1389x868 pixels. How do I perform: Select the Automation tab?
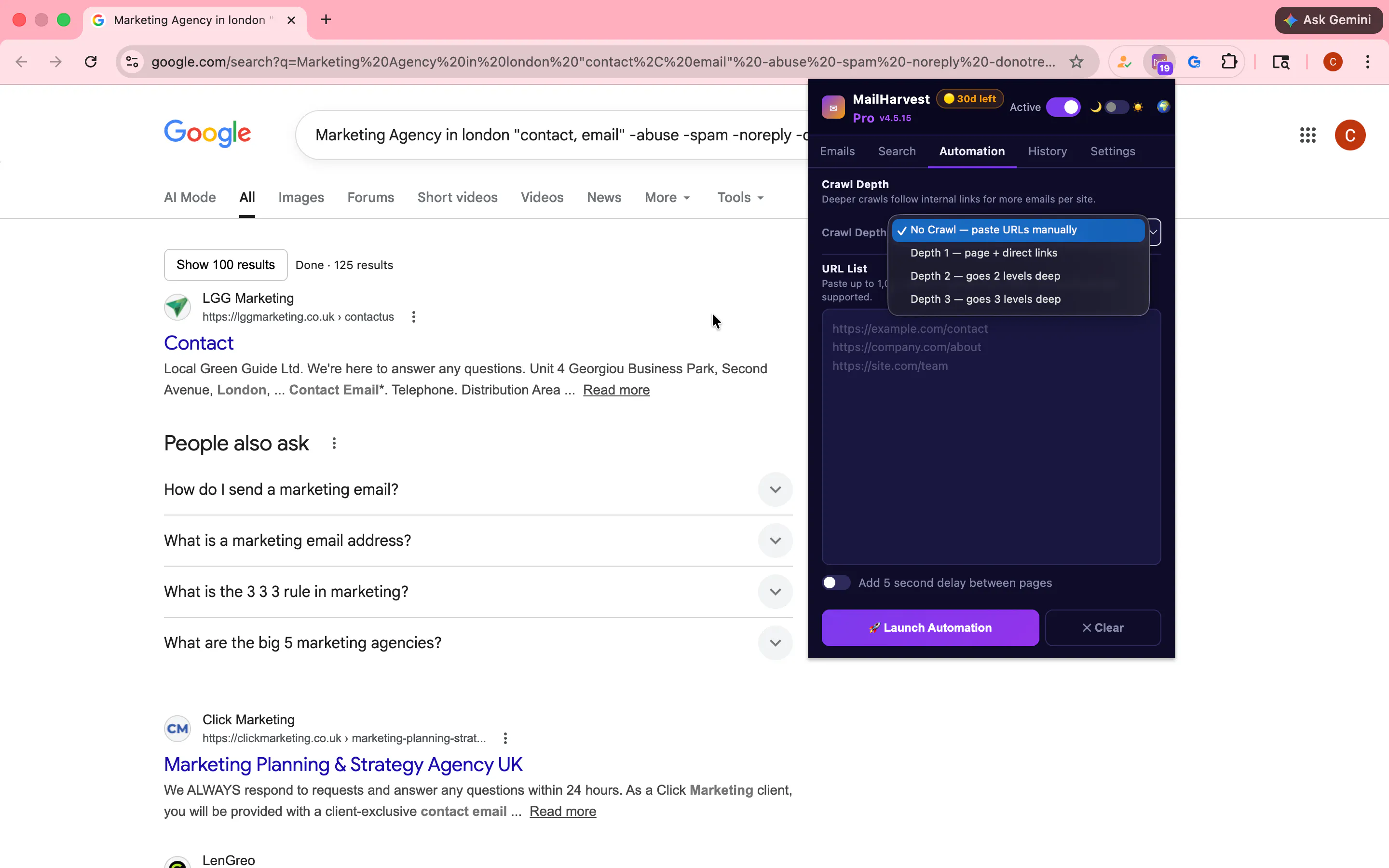click(x=972, y=151)
